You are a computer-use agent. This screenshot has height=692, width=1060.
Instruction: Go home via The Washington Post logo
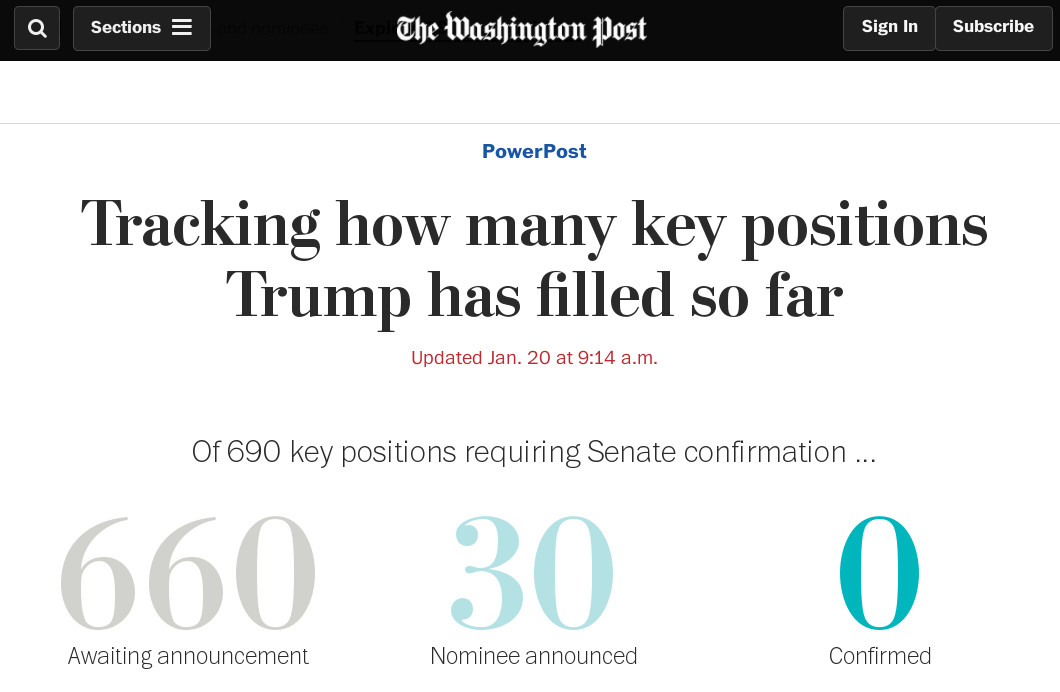pyautogui.click(x=521, y=29)
